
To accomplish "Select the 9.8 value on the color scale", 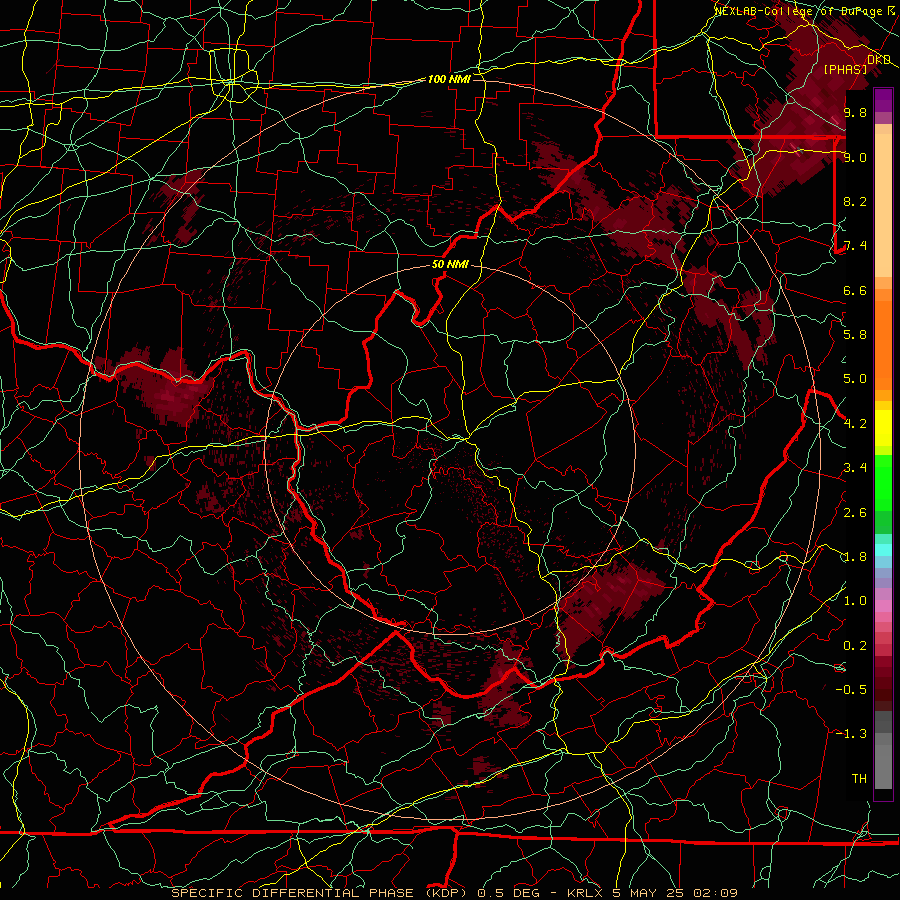I will point(855,112).
